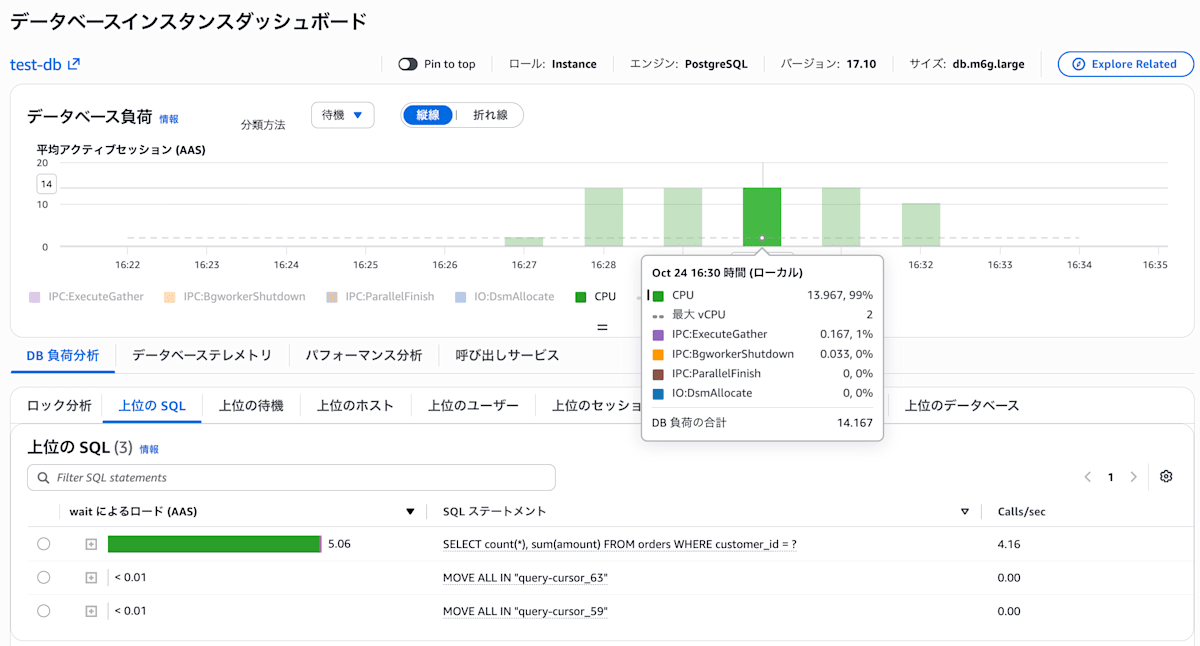The image size is (1200, 646).
Task: Click the 16:32 bar in chart
Action: coord(921,225)
